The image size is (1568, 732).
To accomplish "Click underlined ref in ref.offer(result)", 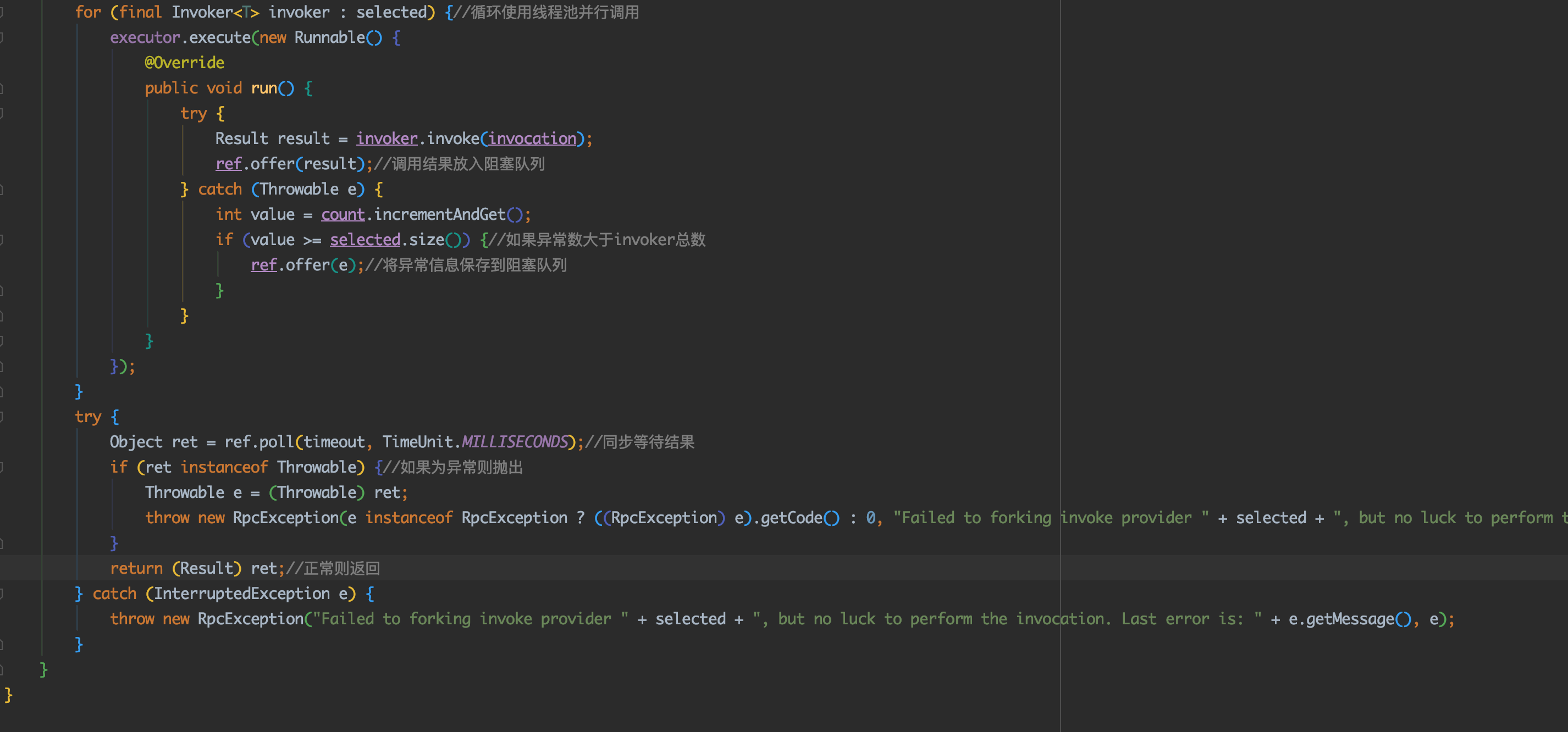I will (x=228, y=164).
